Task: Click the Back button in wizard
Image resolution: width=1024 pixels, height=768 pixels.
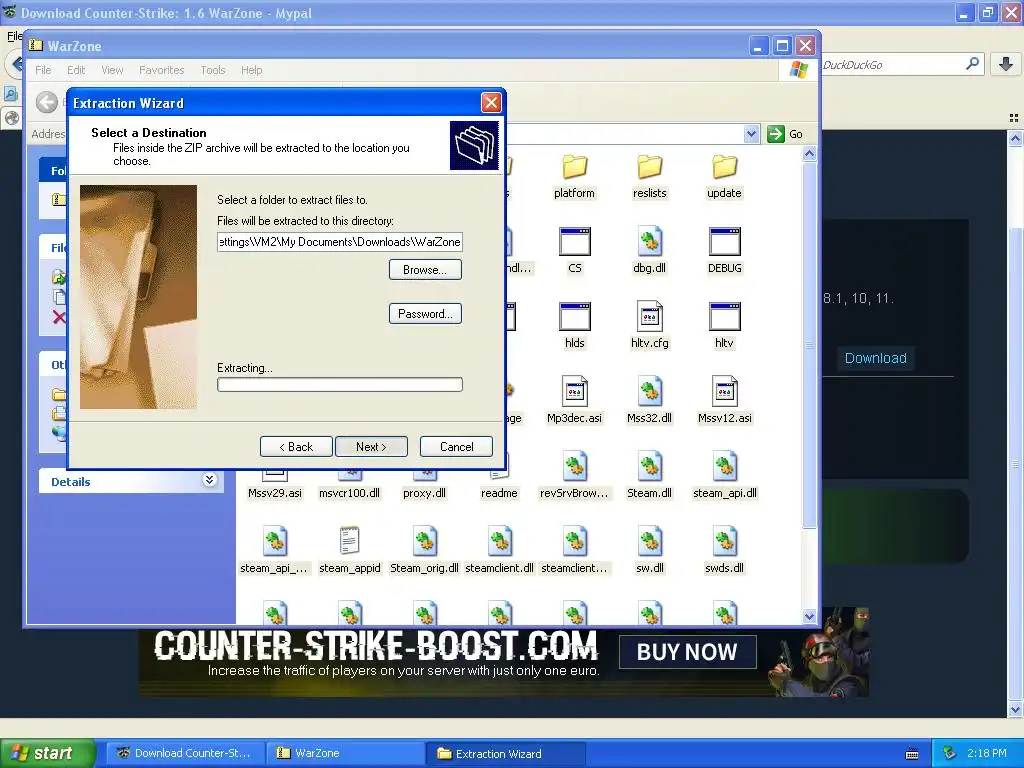Action: pyautogui.click(x=296, y=447)
